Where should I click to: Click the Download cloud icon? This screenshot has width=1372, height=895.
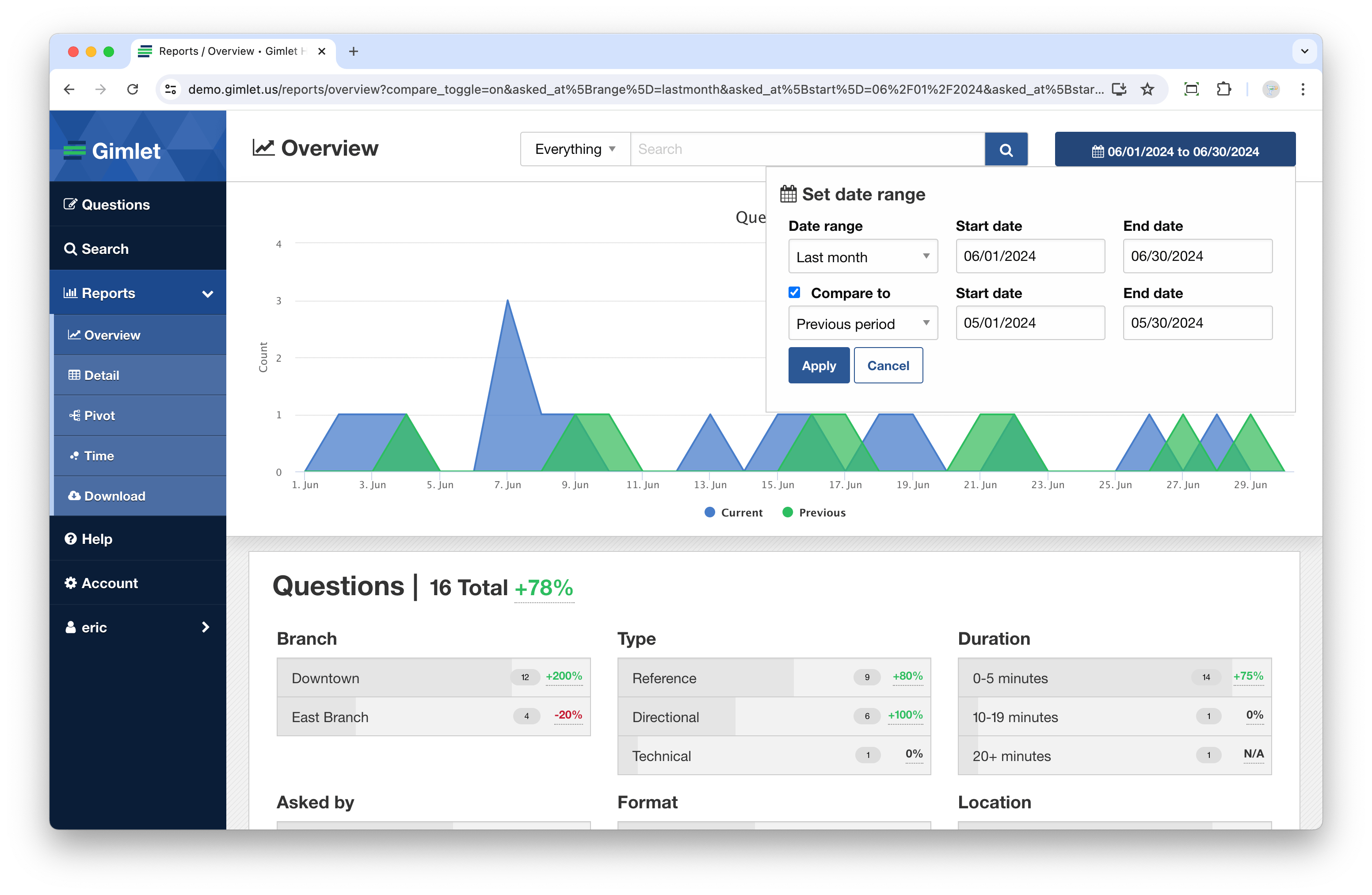tap(74, 495)
